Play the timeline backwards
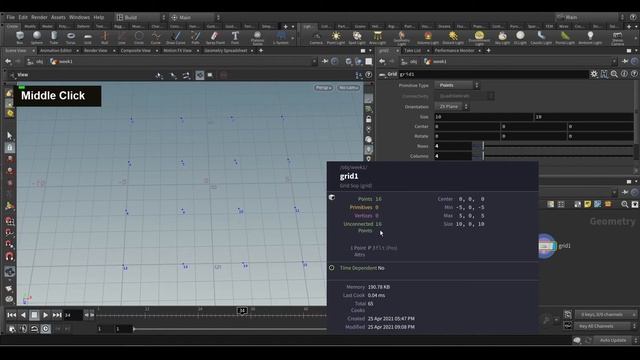 [x=23, y=315]
